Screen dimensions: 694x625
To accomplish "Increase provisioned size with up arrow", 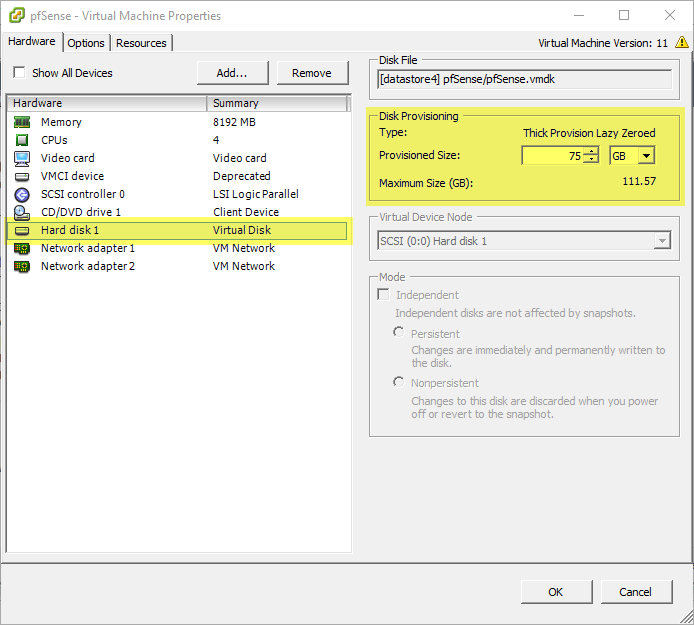I will click(592, 151).
